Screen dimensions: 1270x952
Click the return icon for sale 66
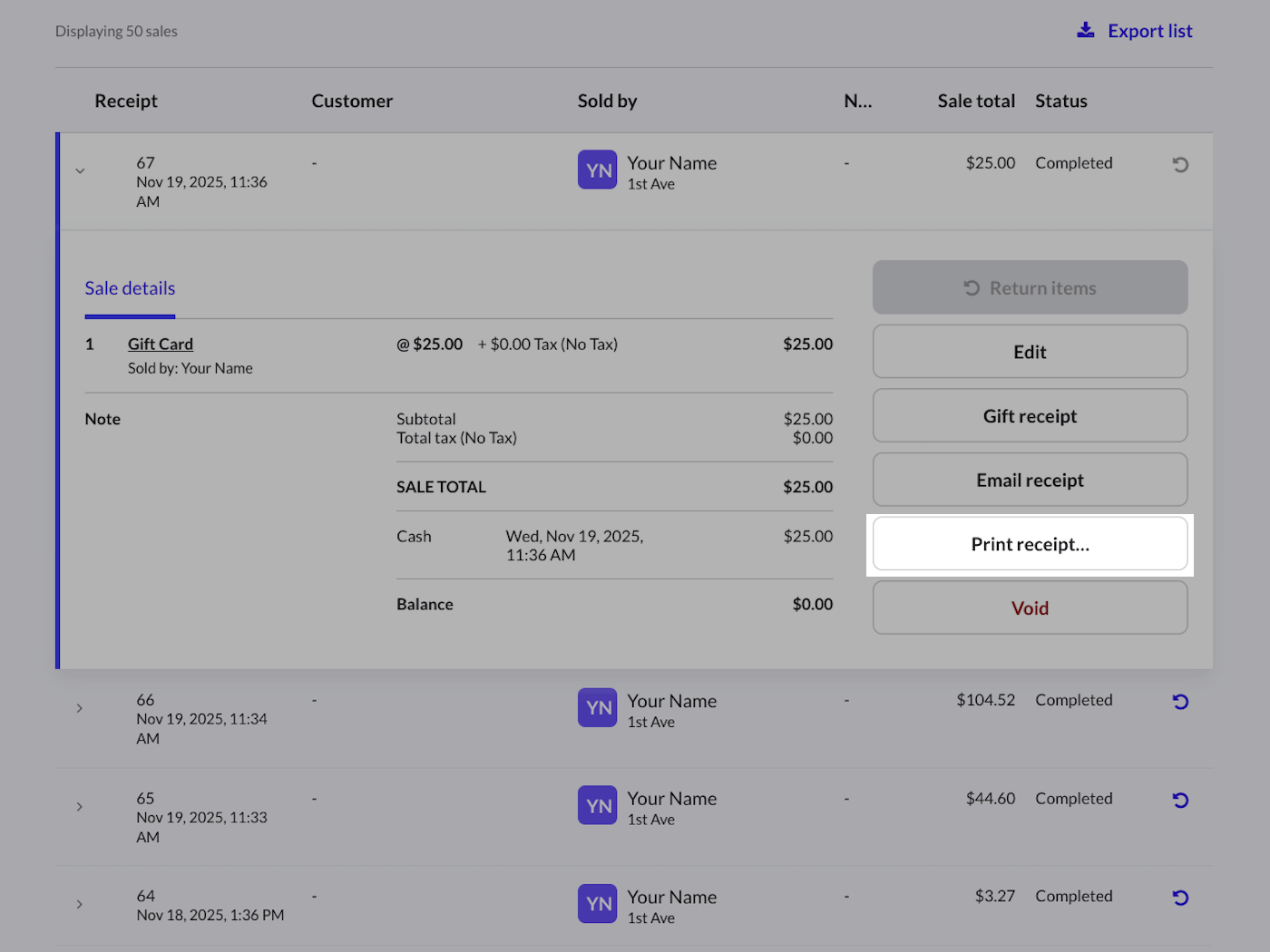[x=1179, y=702]
